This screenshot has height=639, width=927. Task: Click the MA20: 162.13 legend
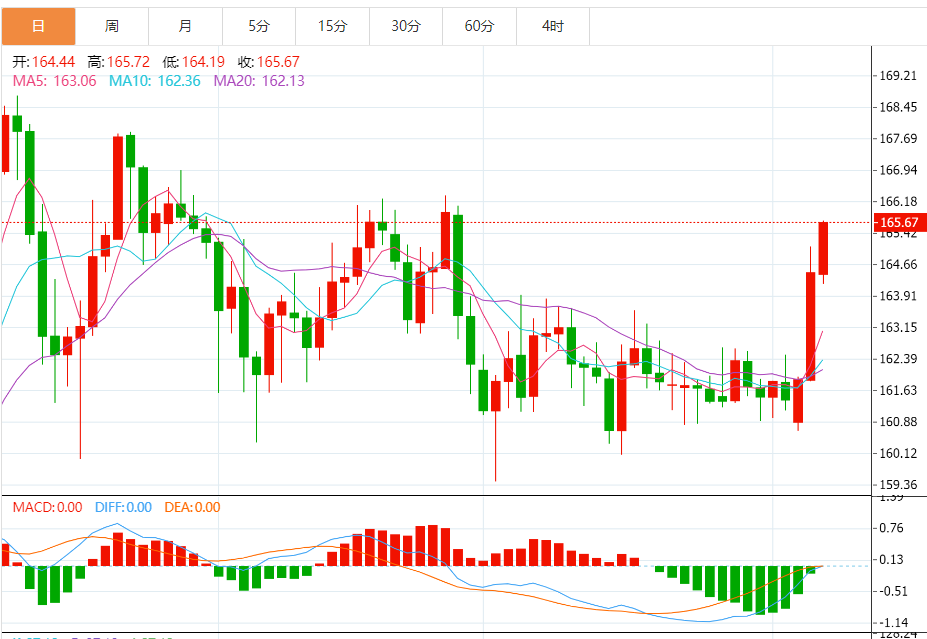pyautogui.click(x=259, y=81)
